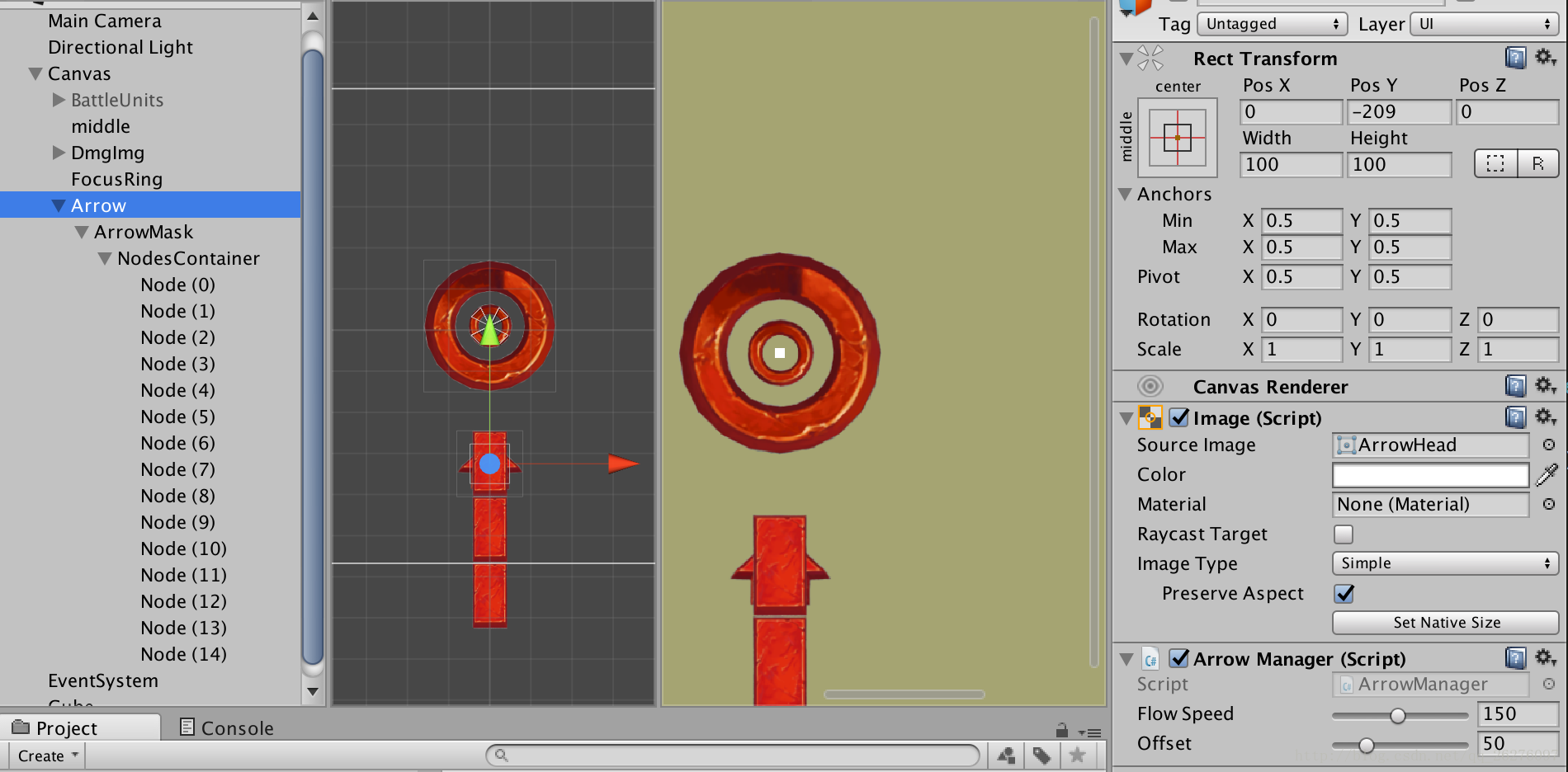The height and width of the screenshot is (772, 1568).
Task: Pick Script with object picker circle
Action: click(1549, 684)
